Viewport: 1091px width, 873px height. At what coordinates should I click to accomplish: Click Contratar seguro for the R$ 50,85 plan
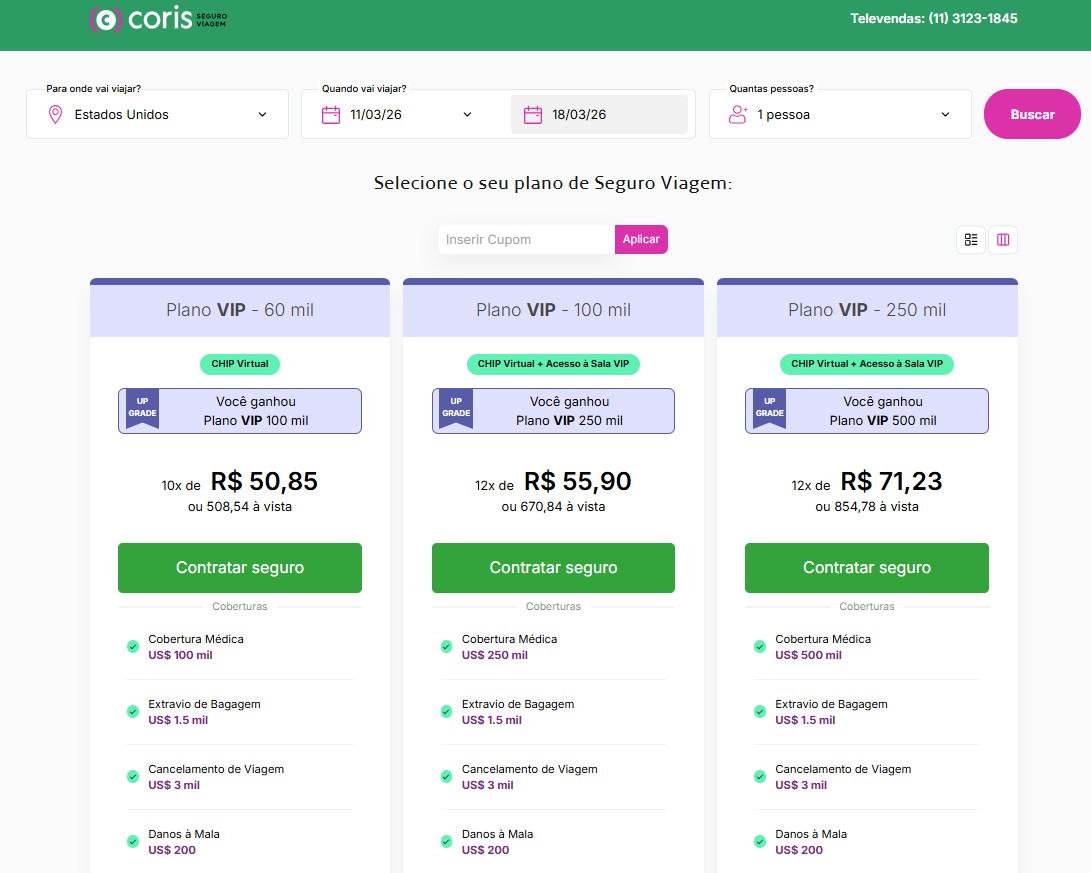pyautogui.click(x=240, y=568)
